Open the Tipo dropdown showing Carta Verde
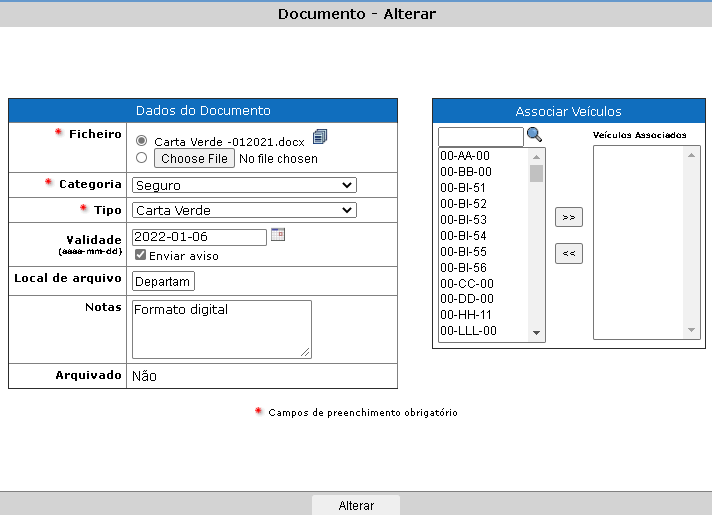Viewport: 712px width, 515px height. 244,210
